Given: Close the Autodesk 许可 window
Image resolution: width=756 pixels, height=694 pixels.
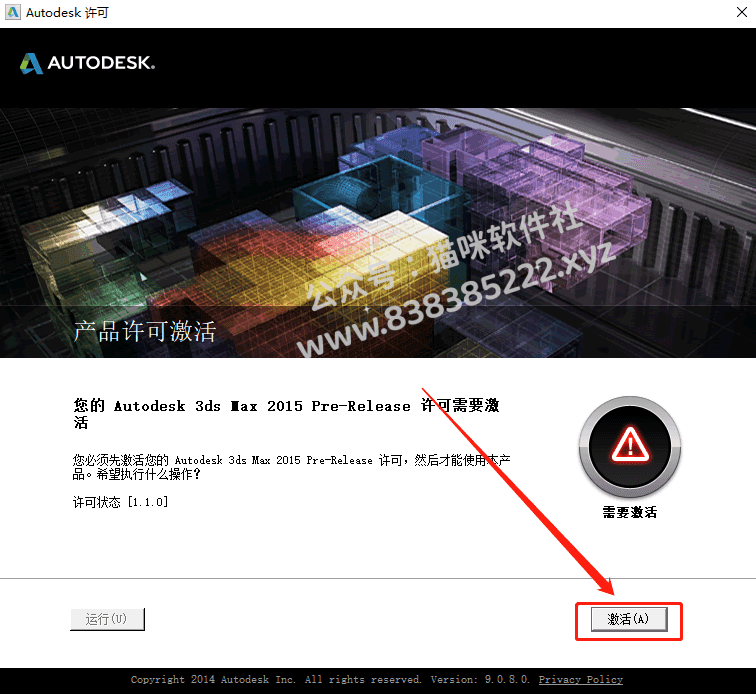Looking at the screenshot, I should [742, 12].
